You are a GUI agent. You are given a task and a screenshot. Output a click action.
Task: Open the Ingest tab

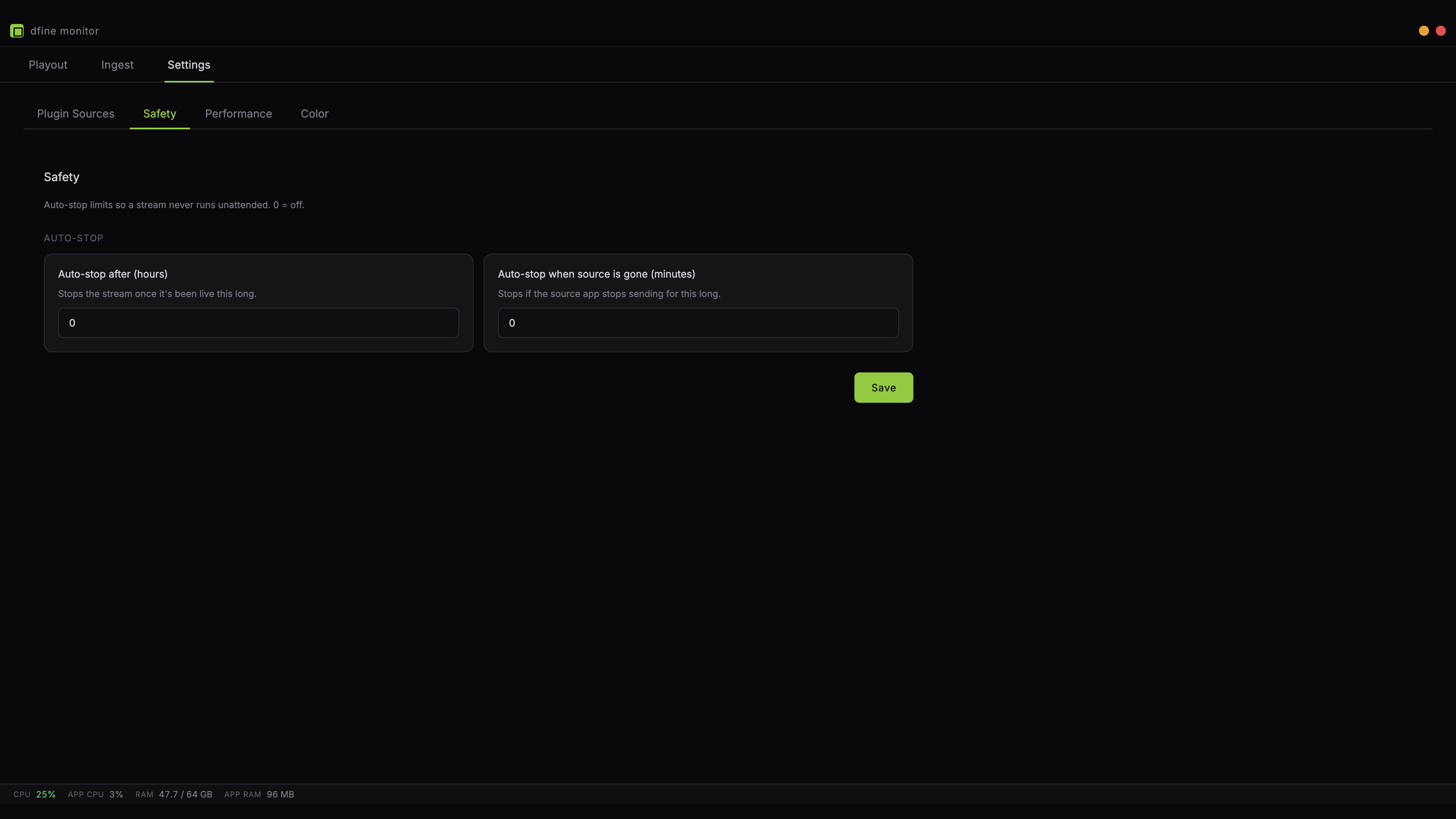(118, 65)
